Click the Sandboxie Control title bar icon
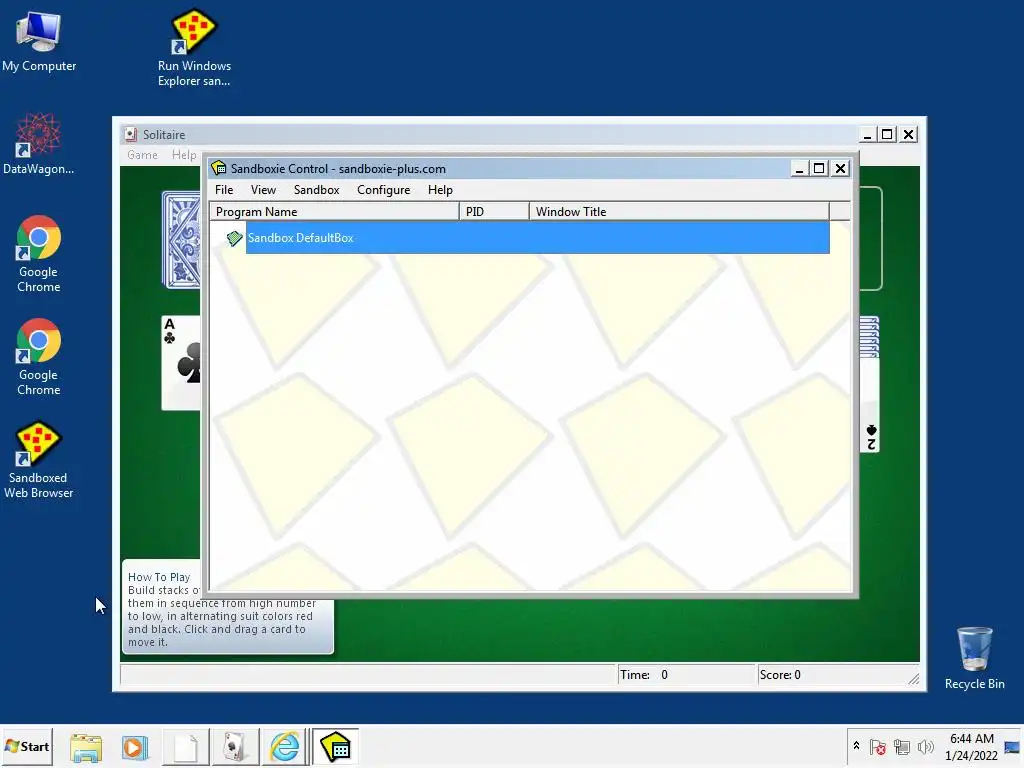This screenshot has height=768, width=1024. (x=219, y=168)
